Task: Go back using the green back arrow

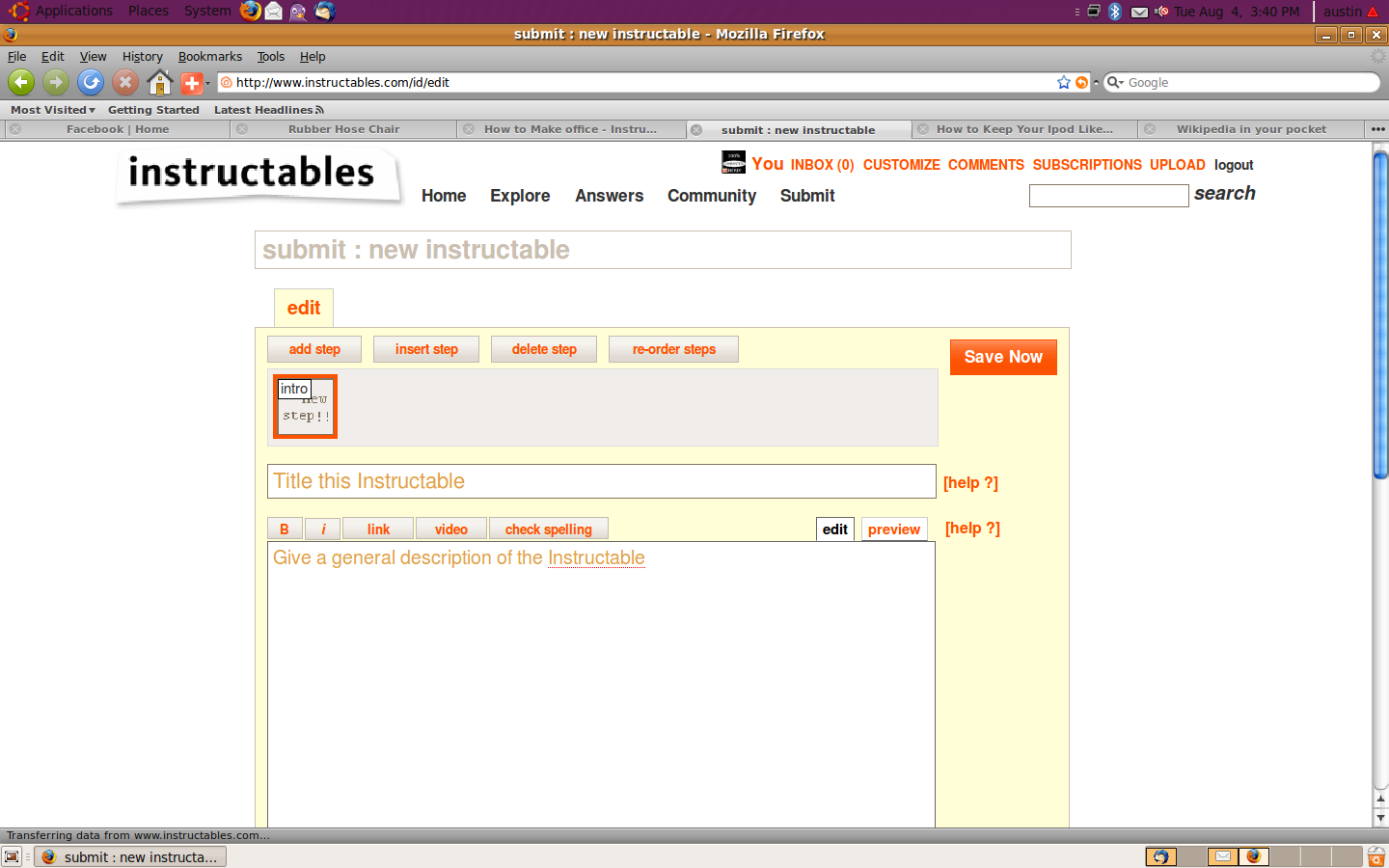Action: pos(21,83)
